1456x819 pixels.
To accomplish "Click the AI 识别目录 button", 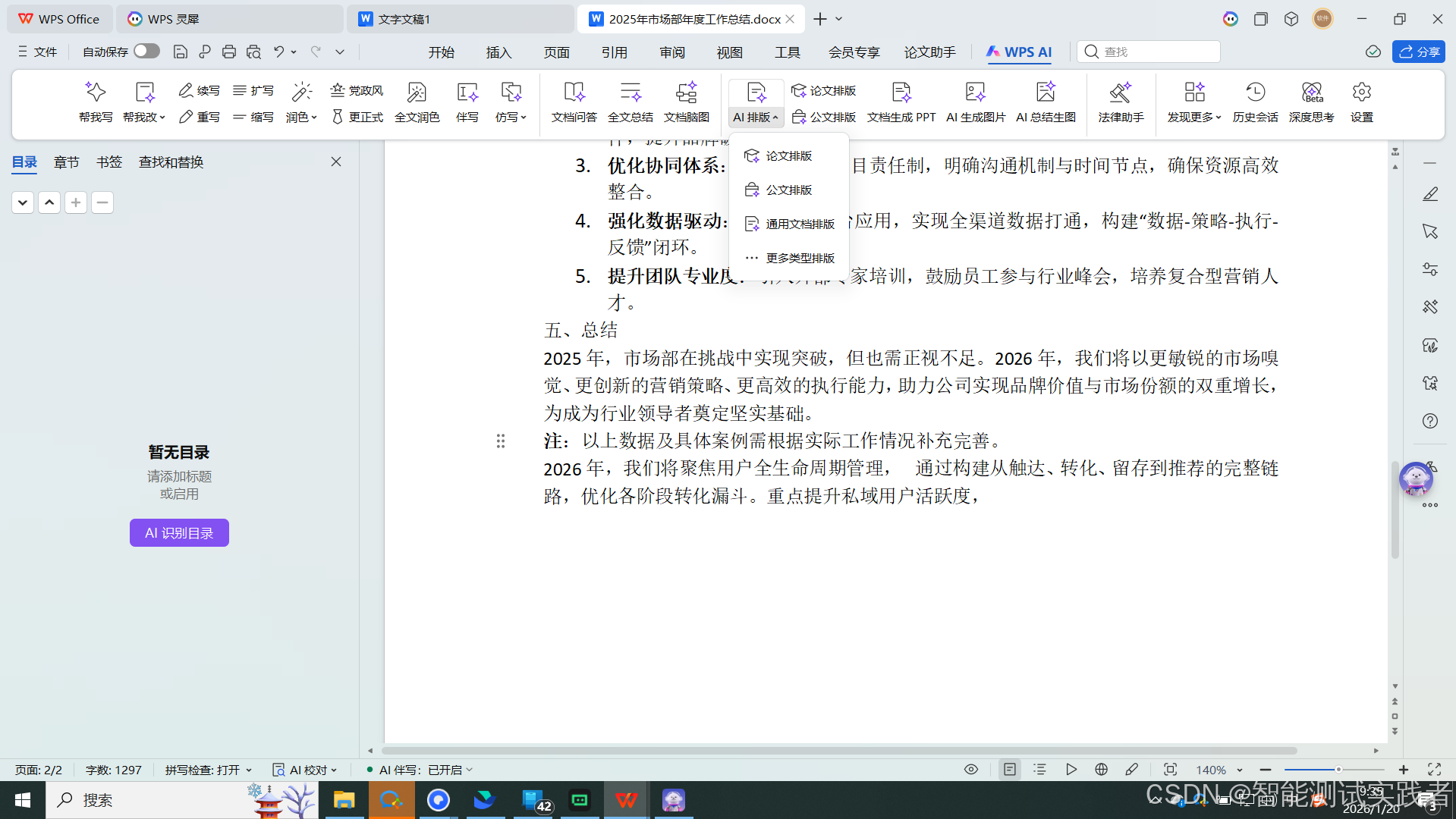I will pos(179,532).
